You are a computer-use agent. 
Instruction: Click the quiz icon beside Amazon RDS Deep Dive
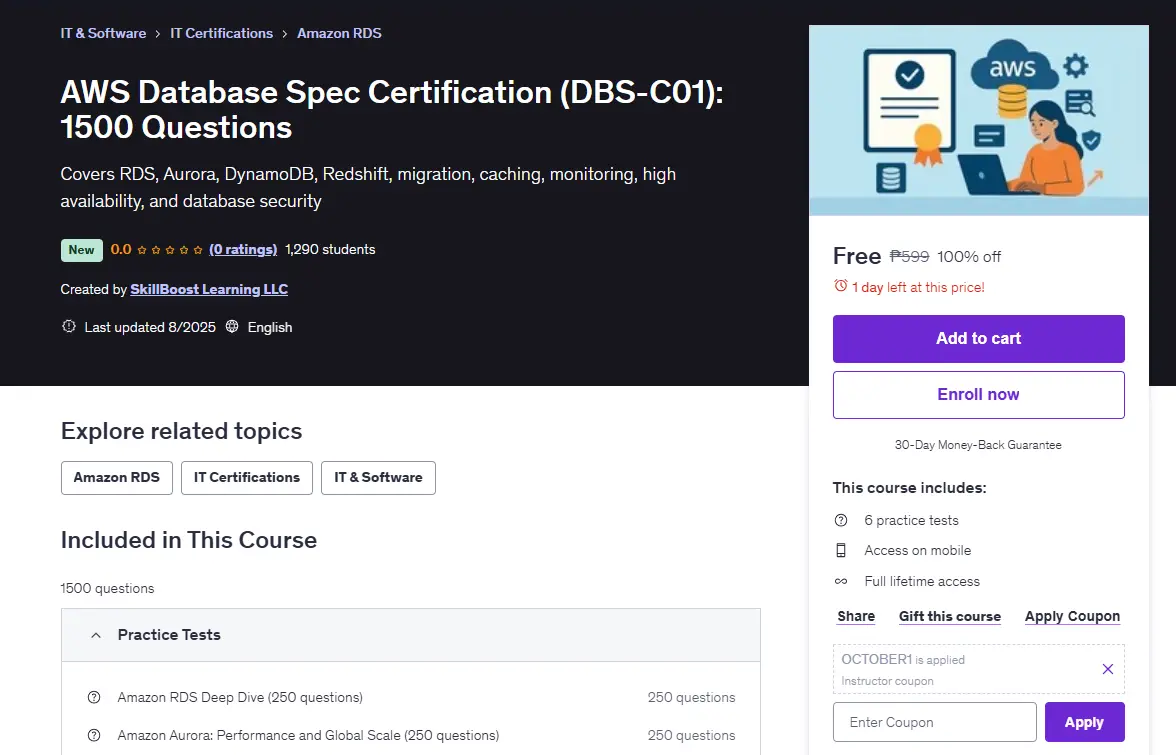94,697
